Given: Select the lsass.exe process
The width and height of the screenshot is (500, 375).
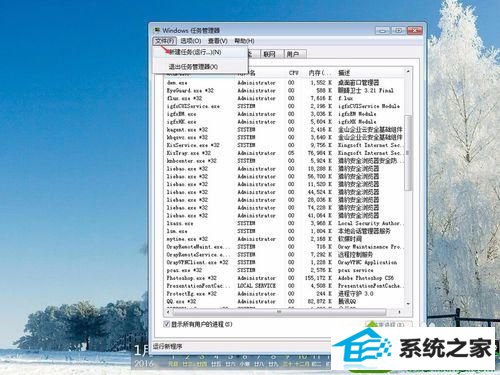Looking at the screenshot, I should [180, 223].
